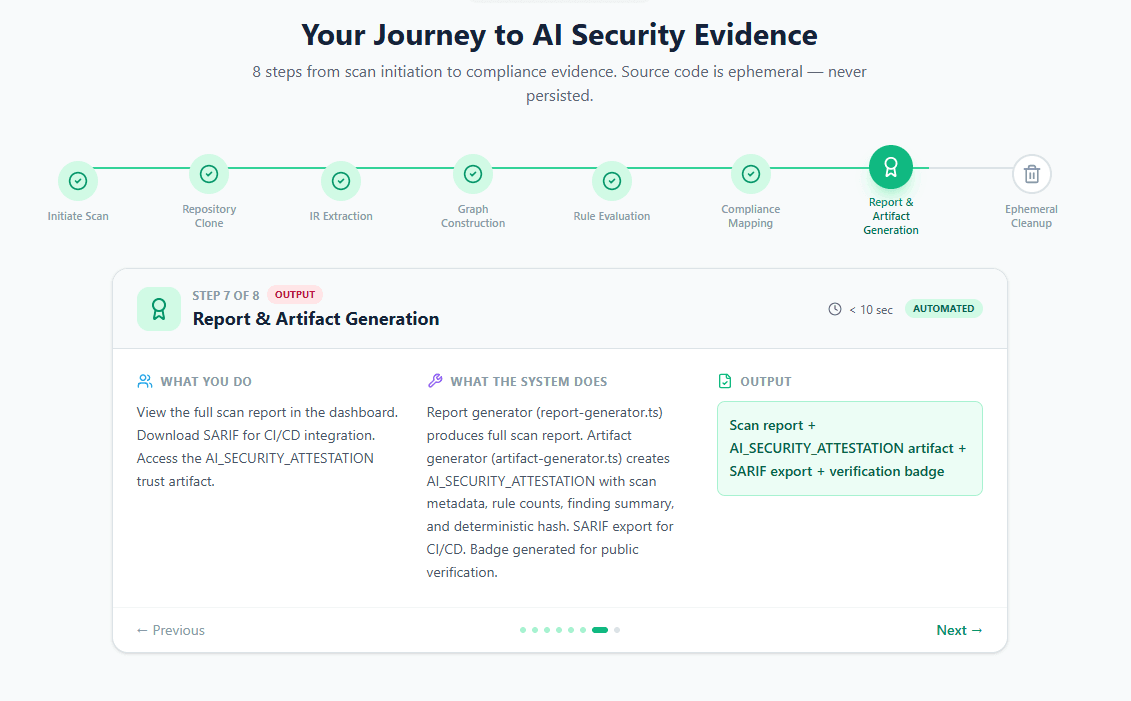Select the IR Extraction step icon
This screenshot has height=701, width=1131.
pos(341,181)
